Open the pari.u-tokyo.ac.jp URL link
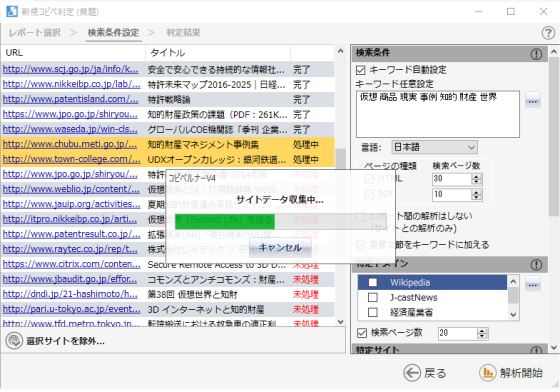This screenshot has height=392, width=560. point(71,309)
